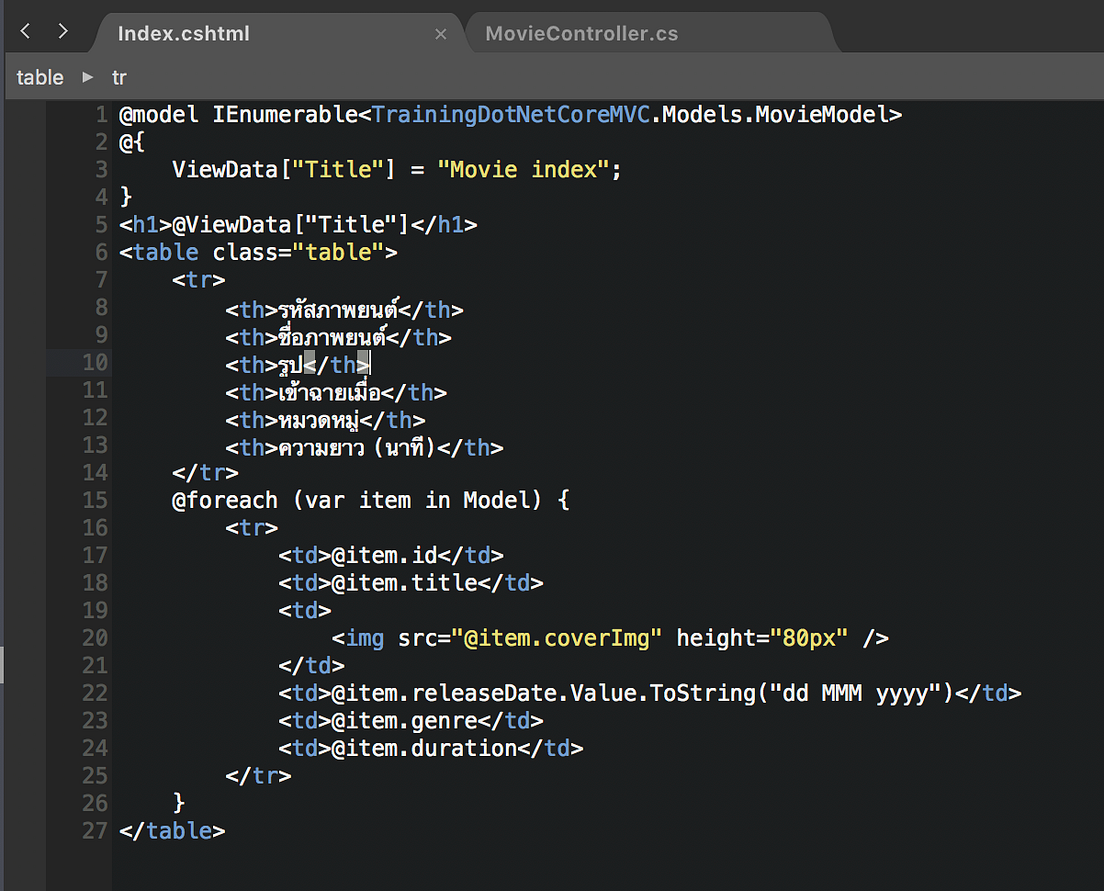Click the highlighted th element on line 10

pyautogui.click(x=297, y=364)
